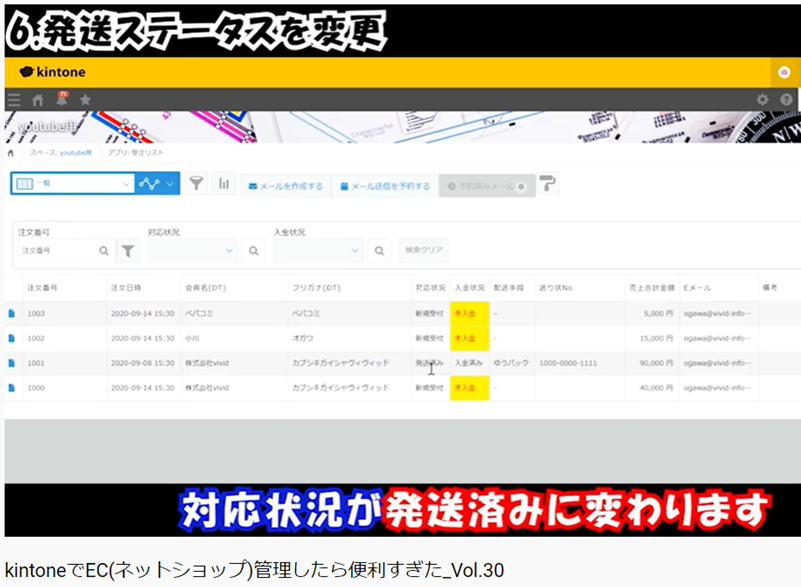The width and height of the screenshot is (801, 587).
Task: Select the home icon in the gray bar
Action: point(37,98)
